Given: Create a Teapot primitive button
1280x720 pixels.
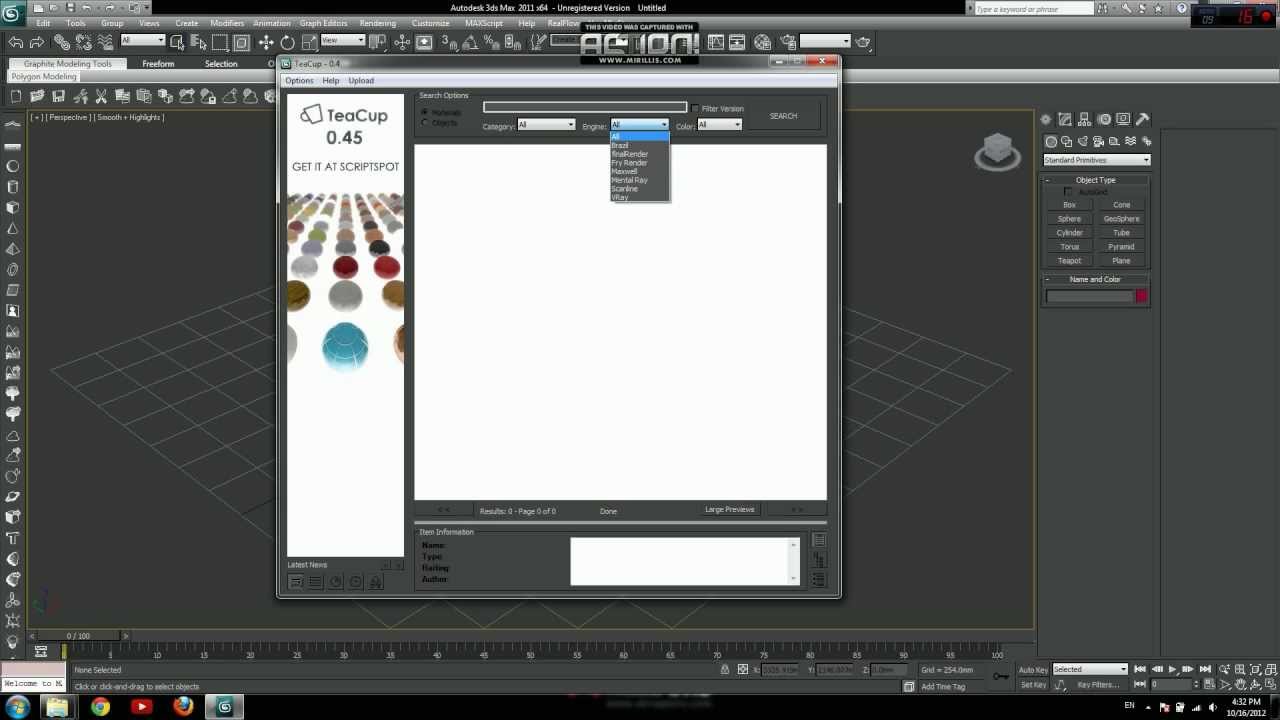Looking at the screenshot, I should pos(1070,261).
